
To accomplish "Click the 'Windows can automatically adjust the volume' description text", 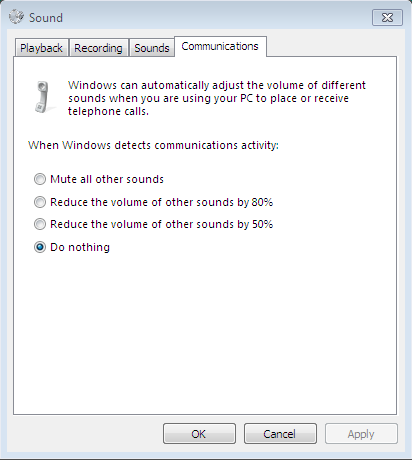I will pos(217,98).
